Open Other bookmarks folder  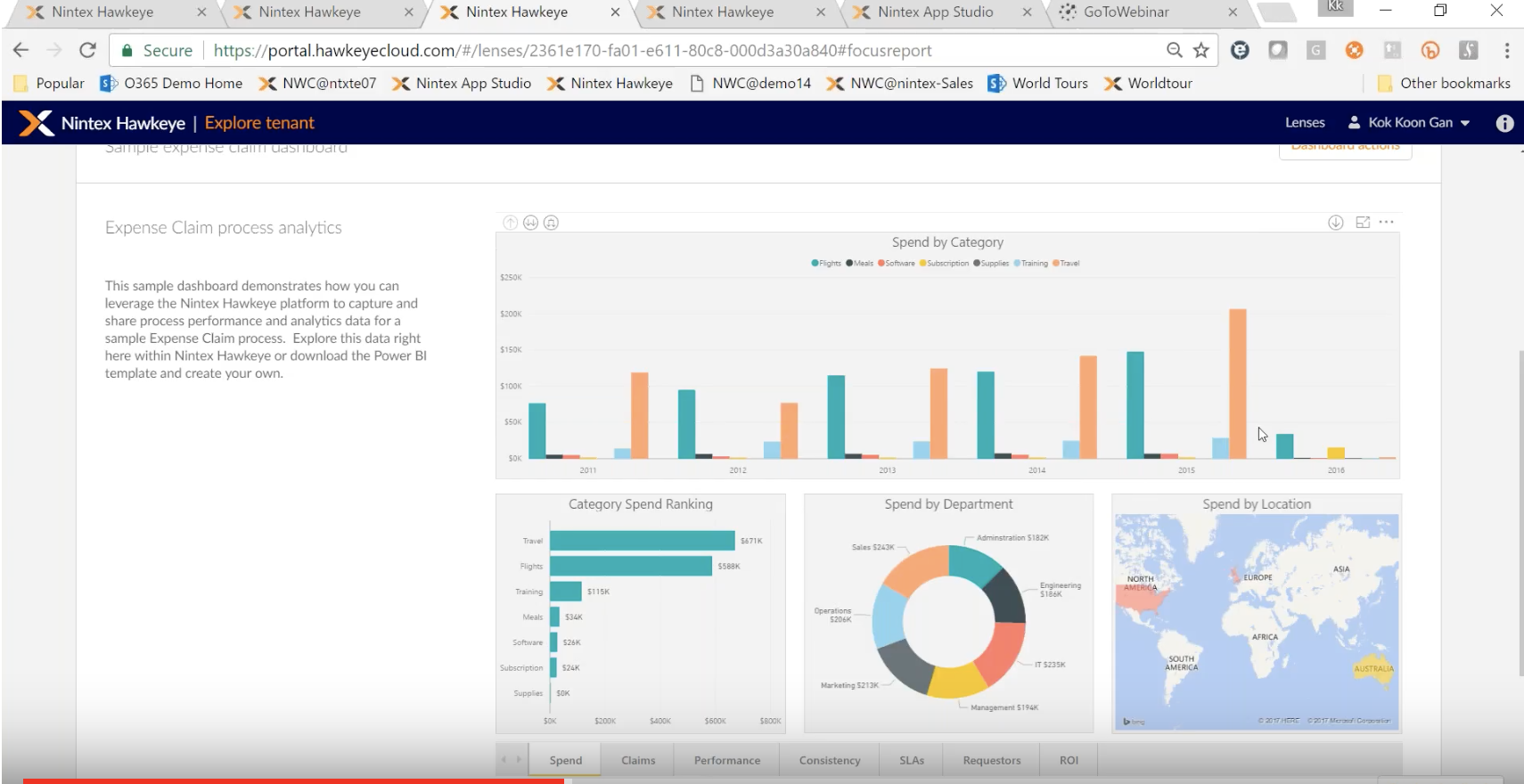point(1444,83)
